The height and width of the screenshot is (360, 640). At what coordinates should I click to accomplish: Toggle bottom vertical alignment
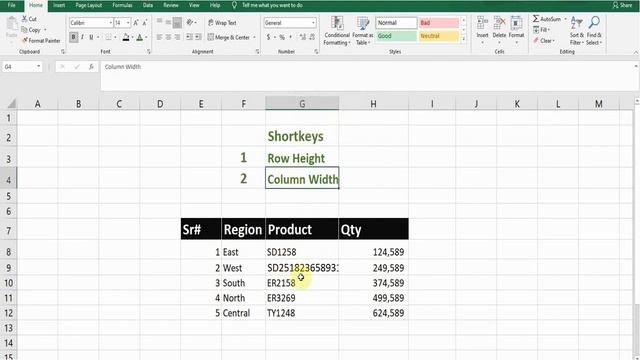point(177,23)
